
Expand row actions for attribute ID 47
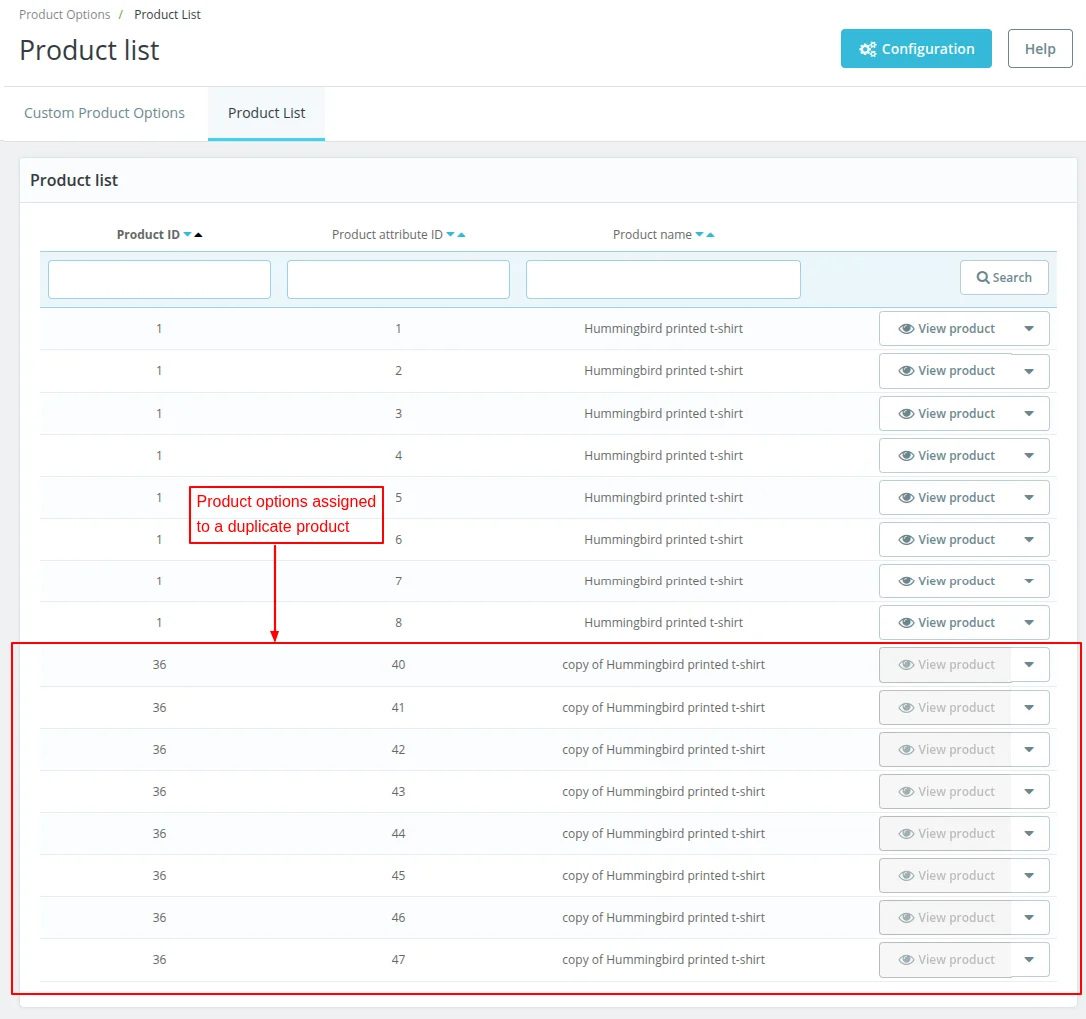click(x=1029, y=960)
